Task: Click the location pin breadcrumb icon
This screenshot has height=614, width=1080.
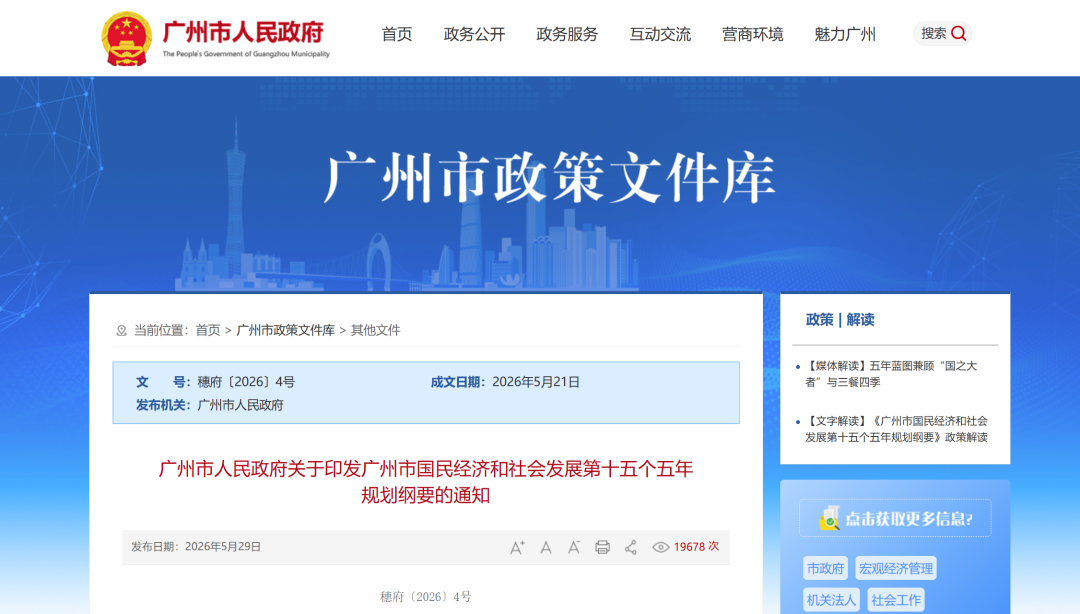Action: point(121,331)
